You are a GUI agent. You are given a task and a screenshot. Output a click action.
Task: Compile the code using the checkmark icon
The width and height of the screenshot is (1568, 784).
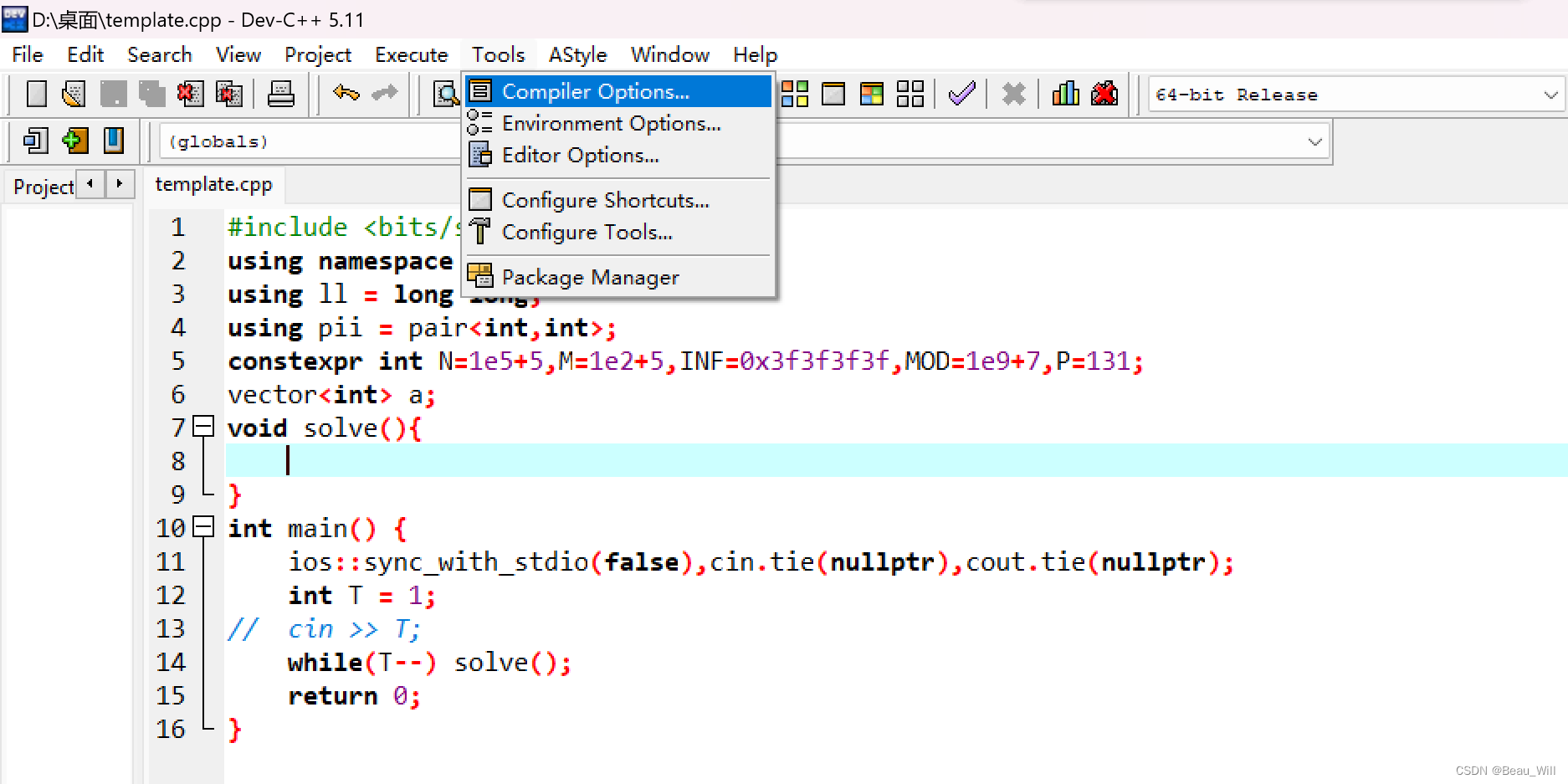pos(961,94)
